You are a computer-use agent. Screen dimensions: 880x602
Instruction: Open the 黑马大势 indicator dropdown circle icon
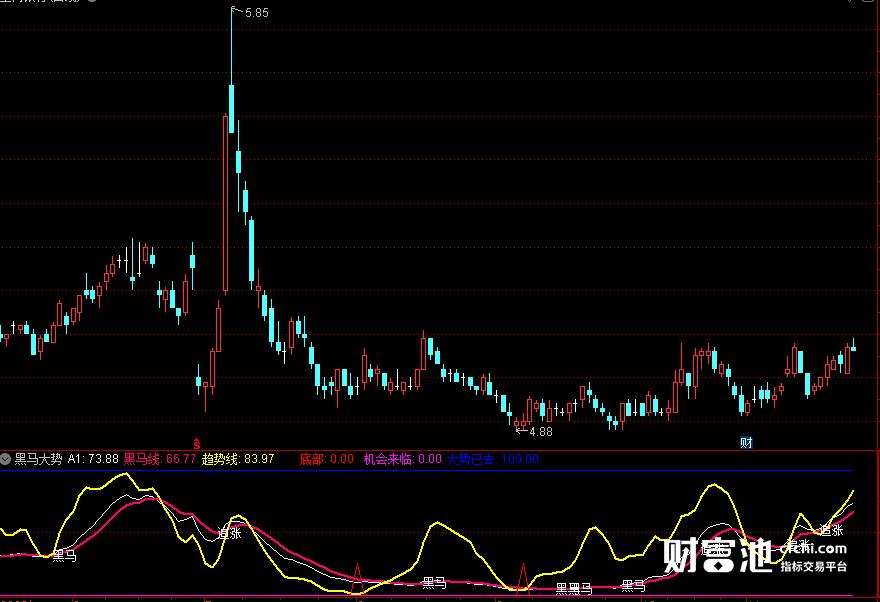coord(6,459)
